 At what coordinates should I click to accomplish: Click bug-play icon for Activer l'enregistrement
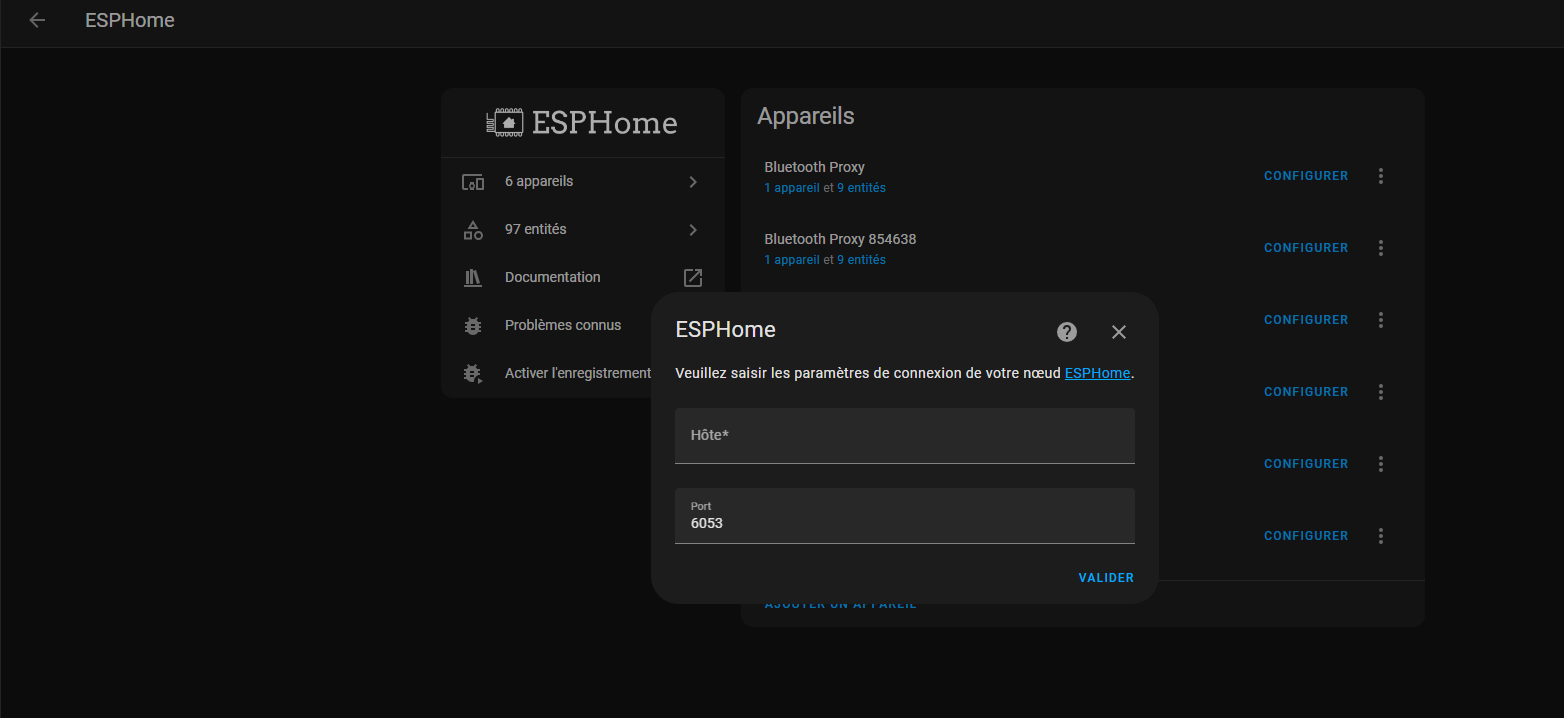pos(473,373)
